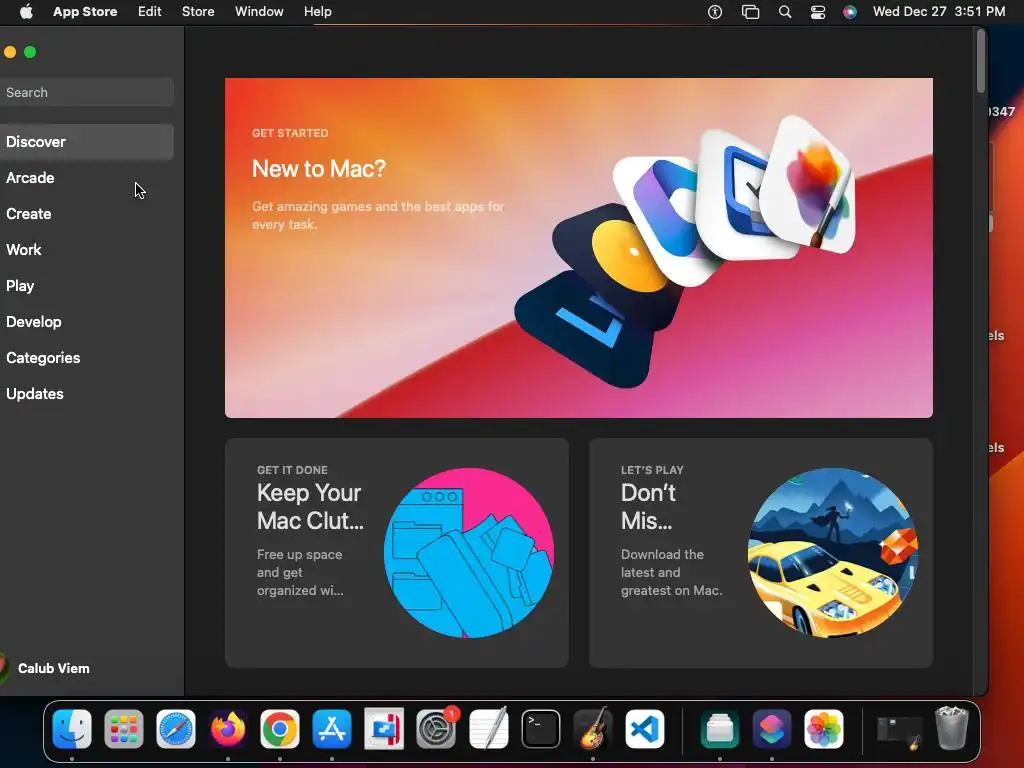Browse Categories in the sidebar
The width and height of the screenshot is (1024, 768).
pyautogui.click(x=87, y=357)
